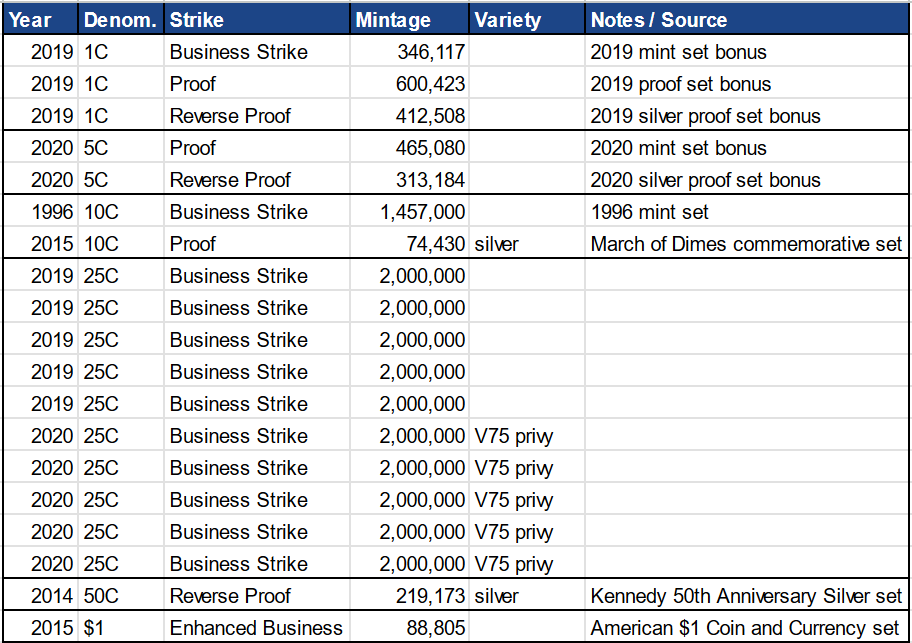
Task: Select the Notes / Source header
Action: pos(746,20)
